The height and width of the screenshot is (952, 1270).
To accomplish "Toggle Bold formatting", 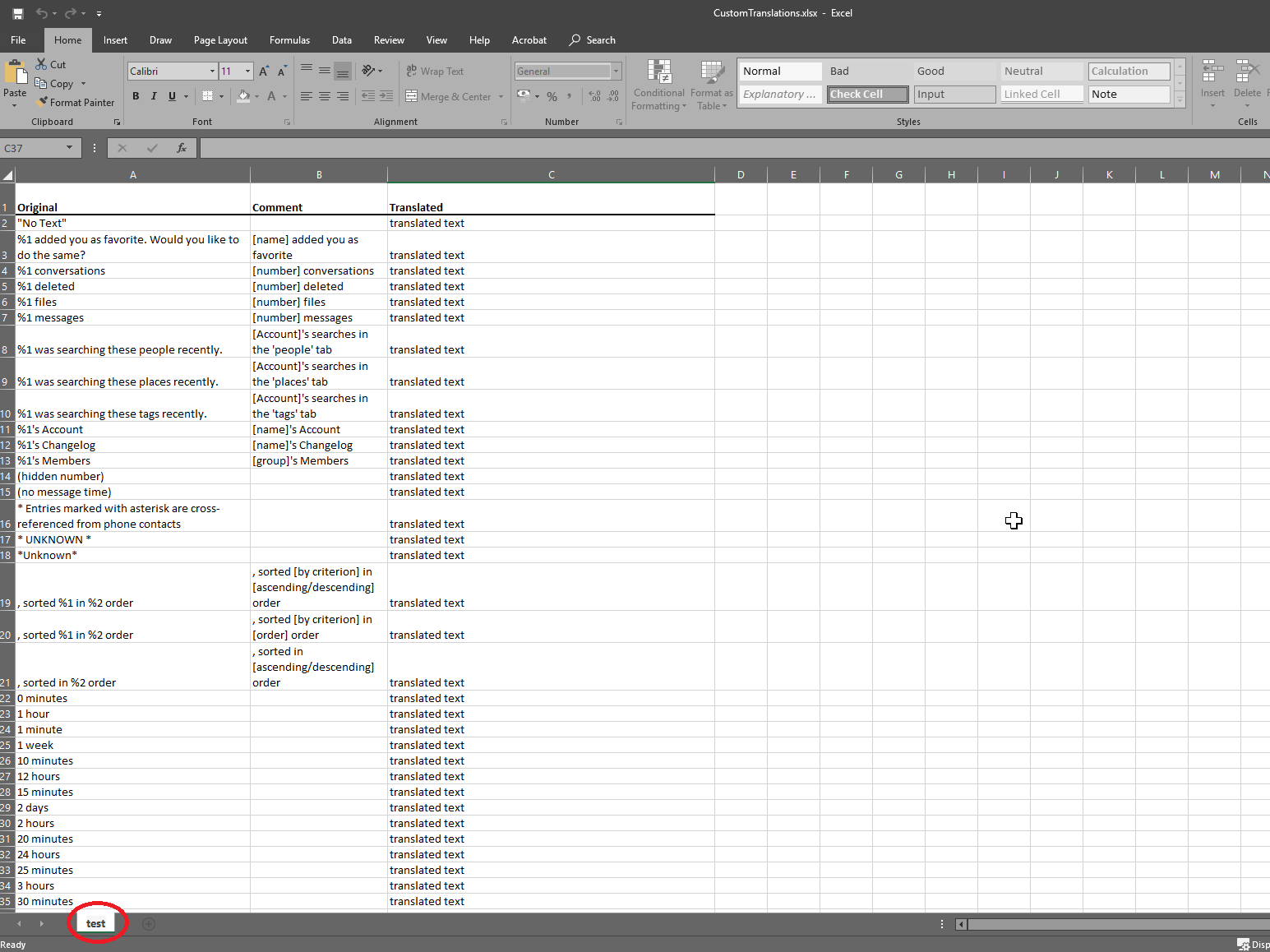I will (136, 96).
